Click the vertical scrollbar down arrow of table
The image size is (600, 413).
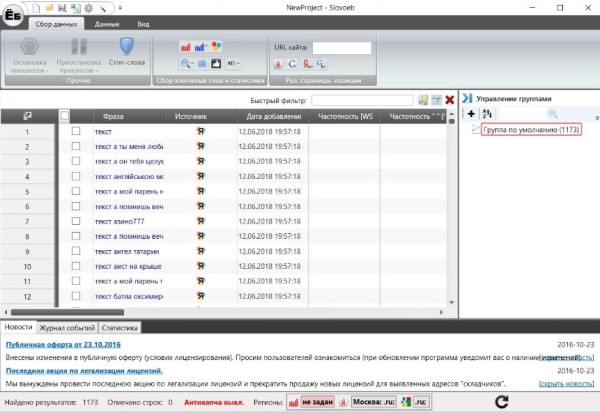pos(452,302)
